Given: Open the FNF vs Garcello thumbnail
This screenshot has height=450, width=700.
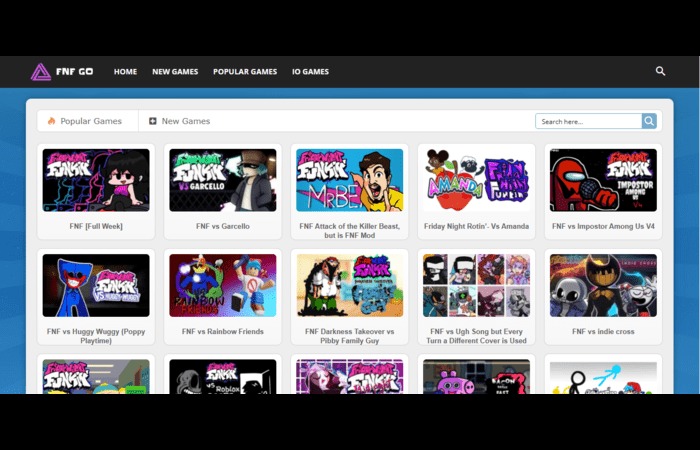Looking at the screenshot, I should click(x=223, y=180).
